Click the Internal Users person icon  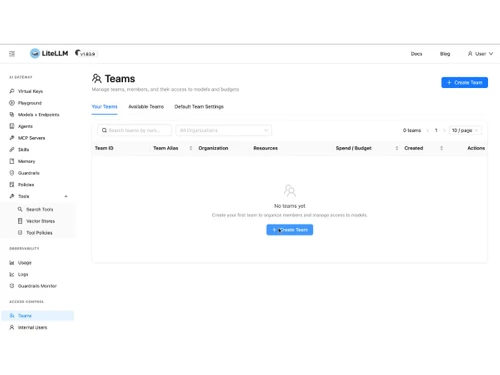[x=12, y=327]
